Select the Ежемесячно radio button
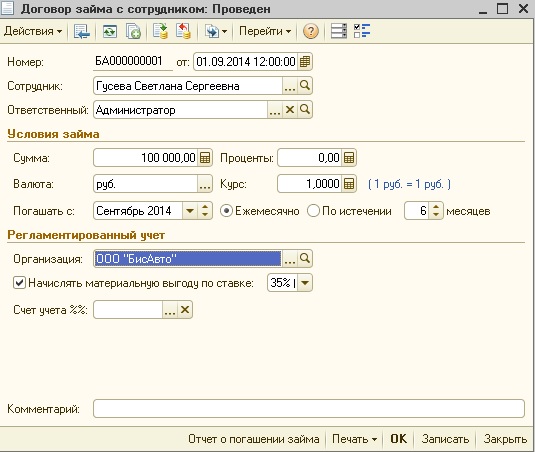 pyautogui.click(x=226, y=211)
